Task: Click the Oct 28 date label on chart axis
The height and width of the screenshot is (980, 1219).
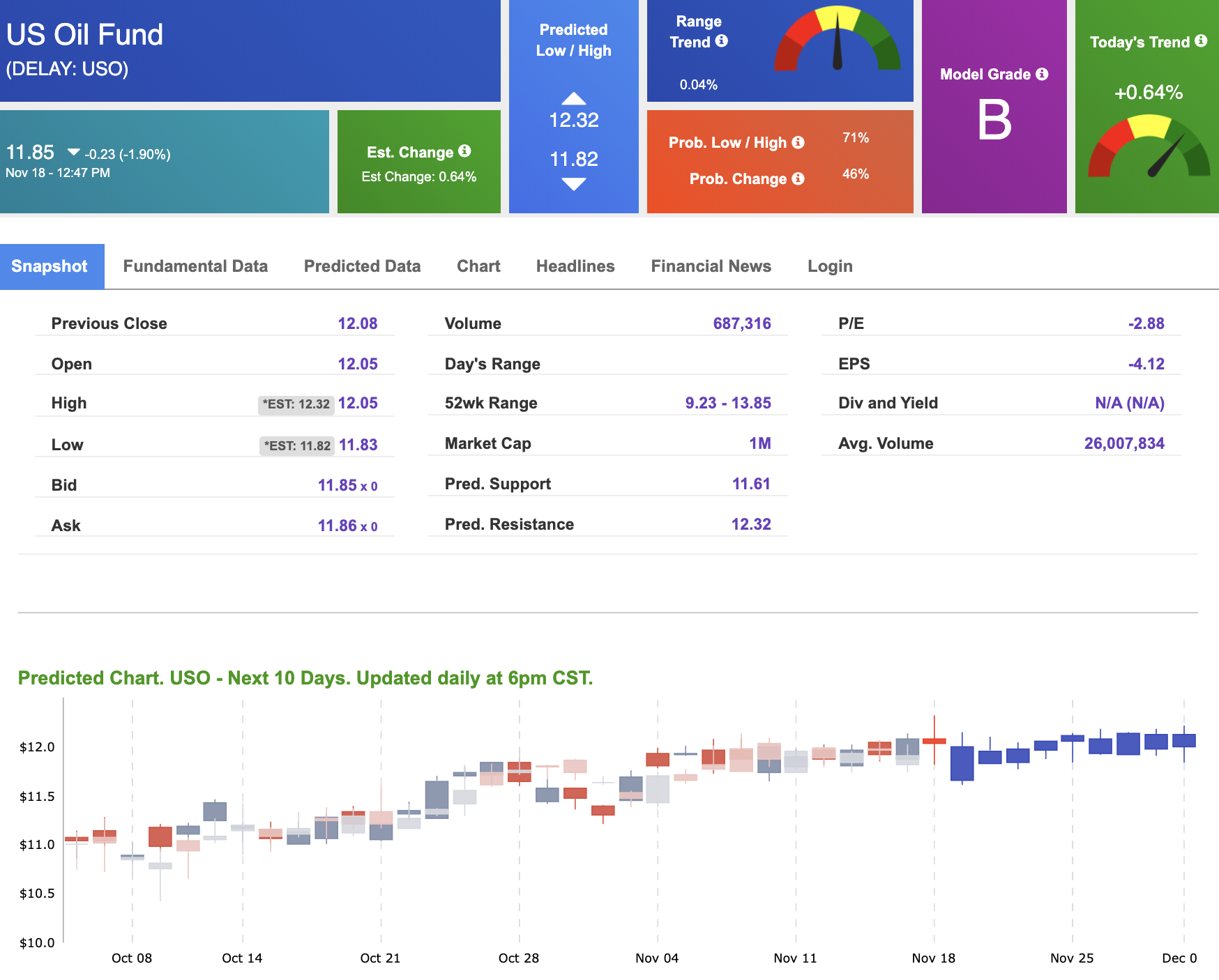Action: point(519,958)
